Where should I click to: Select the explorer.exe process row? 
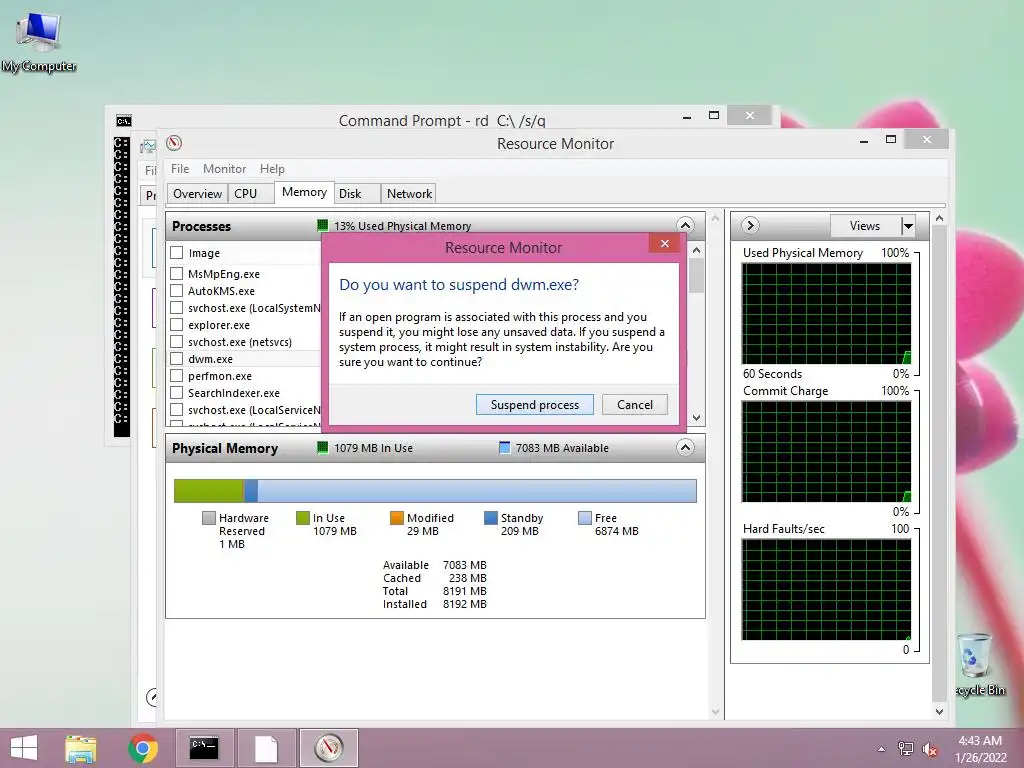[x=245, y=325]
